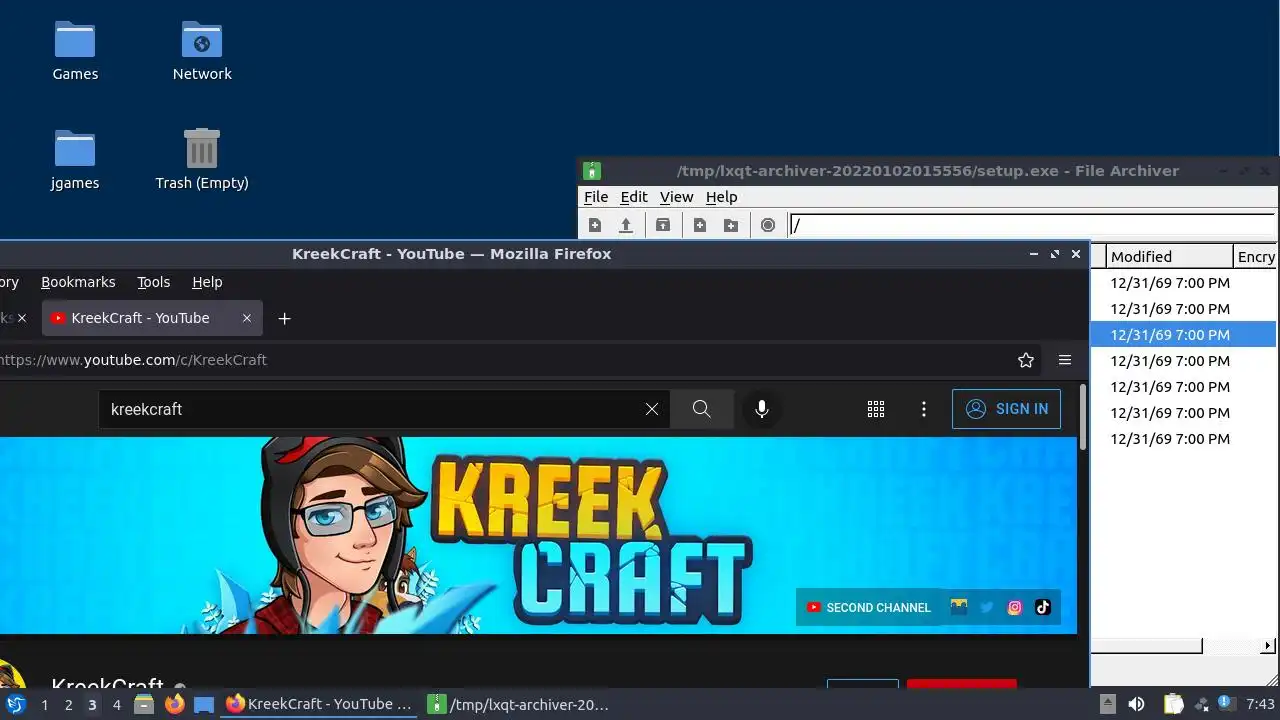Open the Games folder on desktop
Viewport: 1280px width, 720px height.
(x=75, y=50)
